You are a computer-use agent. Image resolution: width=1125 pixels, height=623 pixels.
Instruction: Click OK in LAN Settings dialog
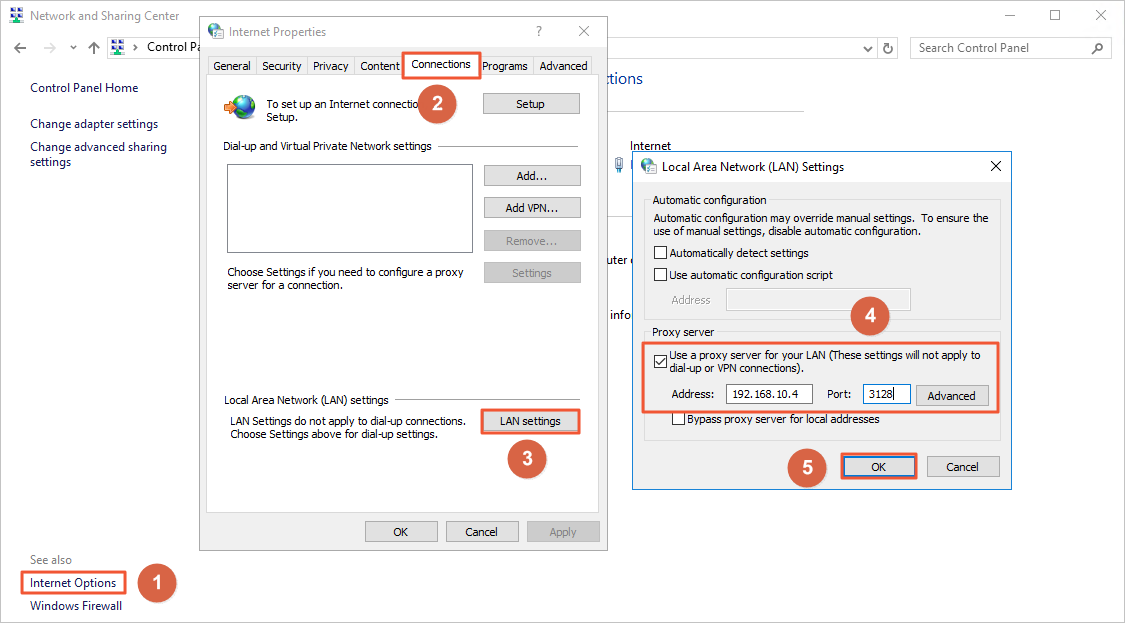(879, 467)
